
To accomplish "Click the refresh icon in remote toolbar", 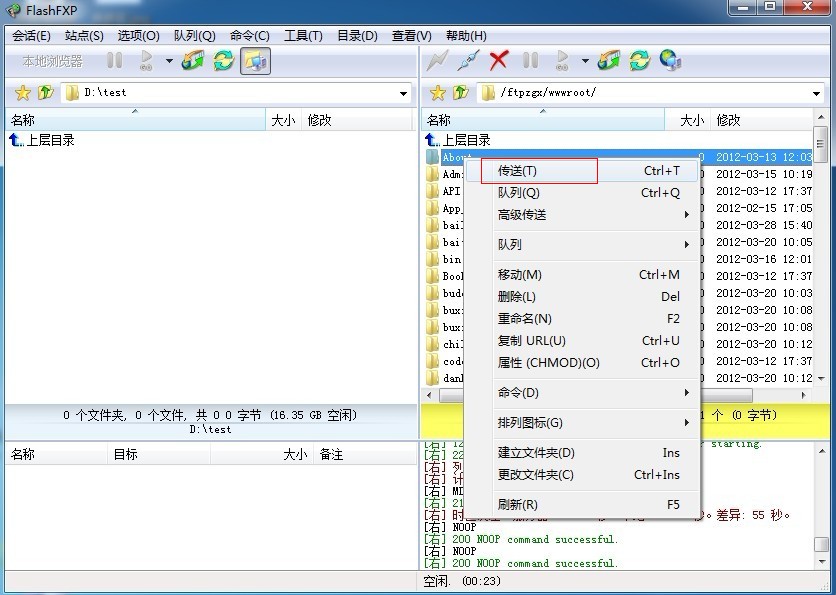I will 640,61.
